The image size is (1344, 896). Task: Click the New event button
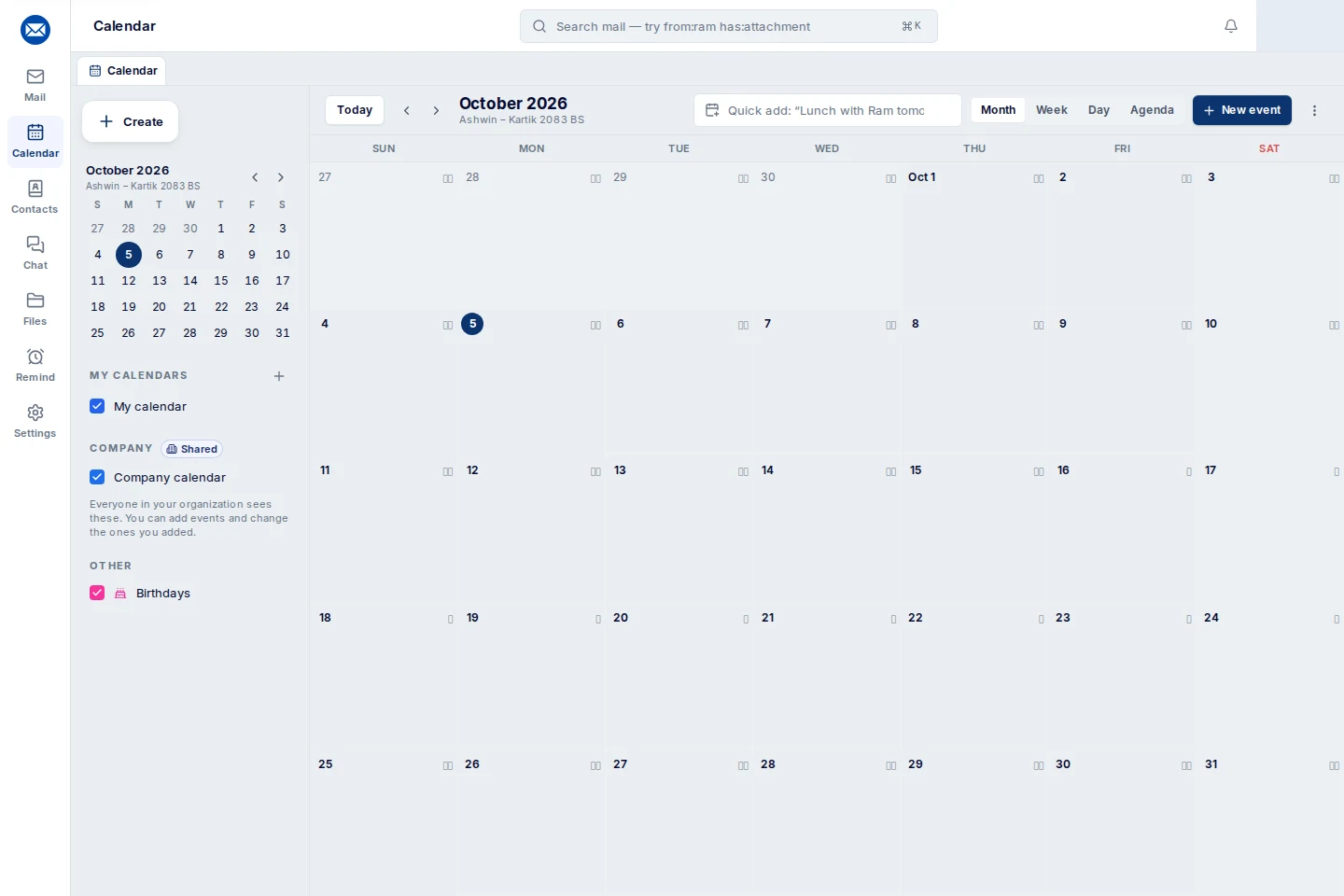[1242, 110]
